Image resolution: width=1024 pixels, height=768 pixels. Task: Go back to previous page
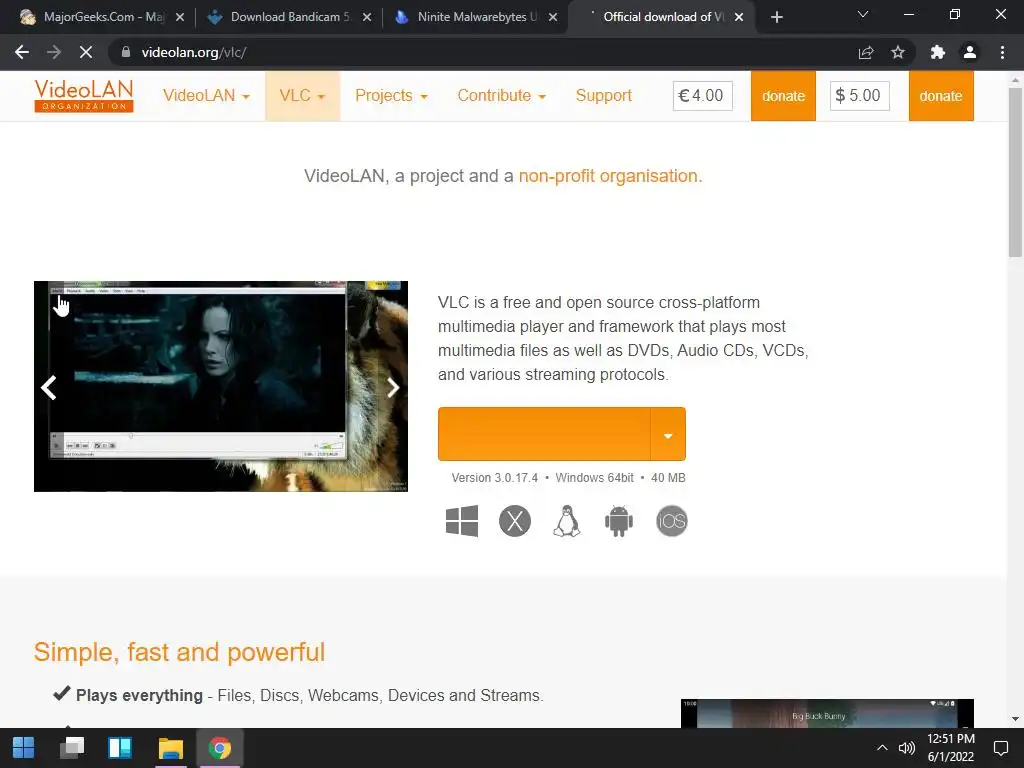22,52
